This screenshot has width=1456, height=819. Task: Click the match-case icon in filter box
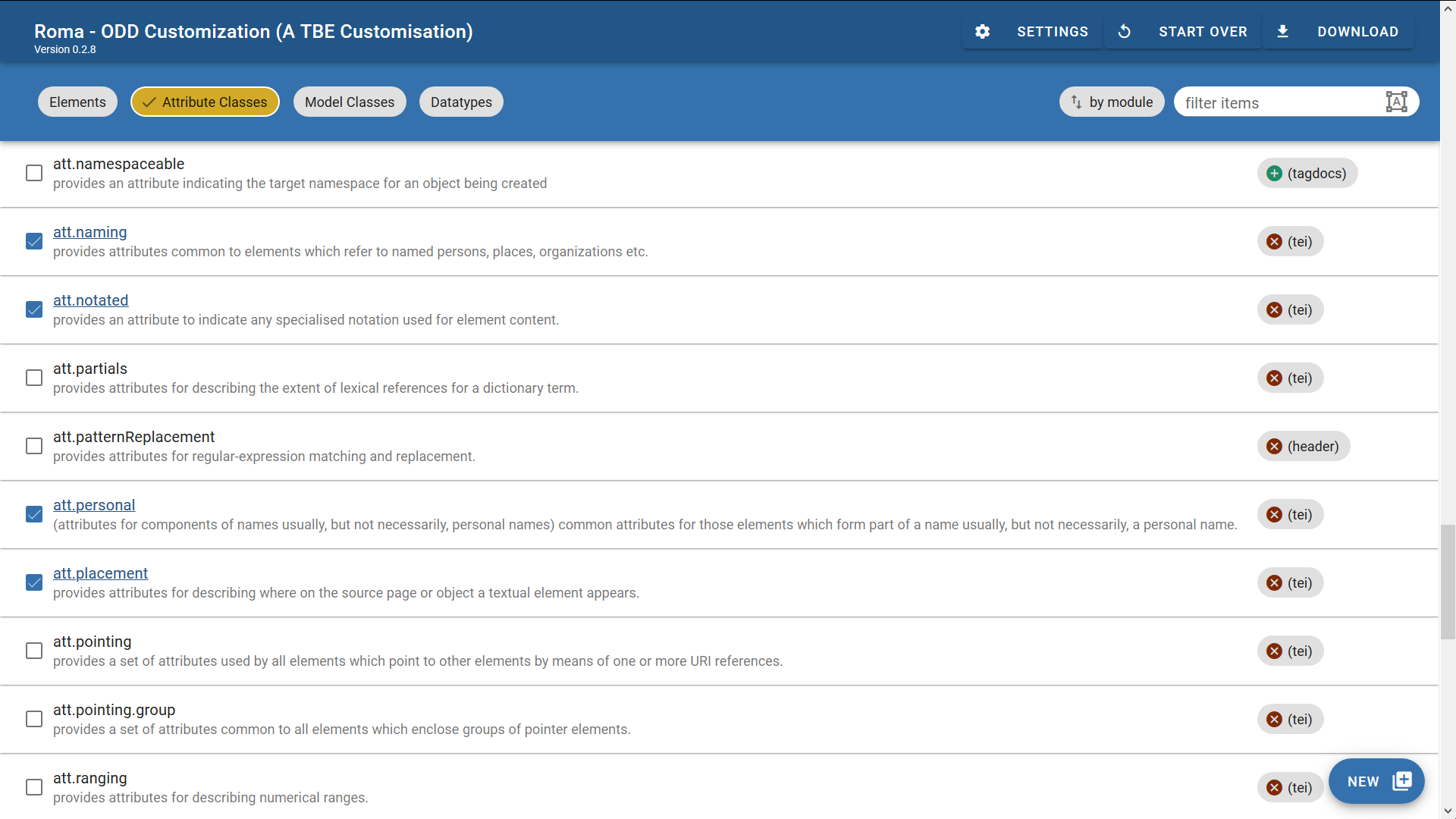point(1396,102)
